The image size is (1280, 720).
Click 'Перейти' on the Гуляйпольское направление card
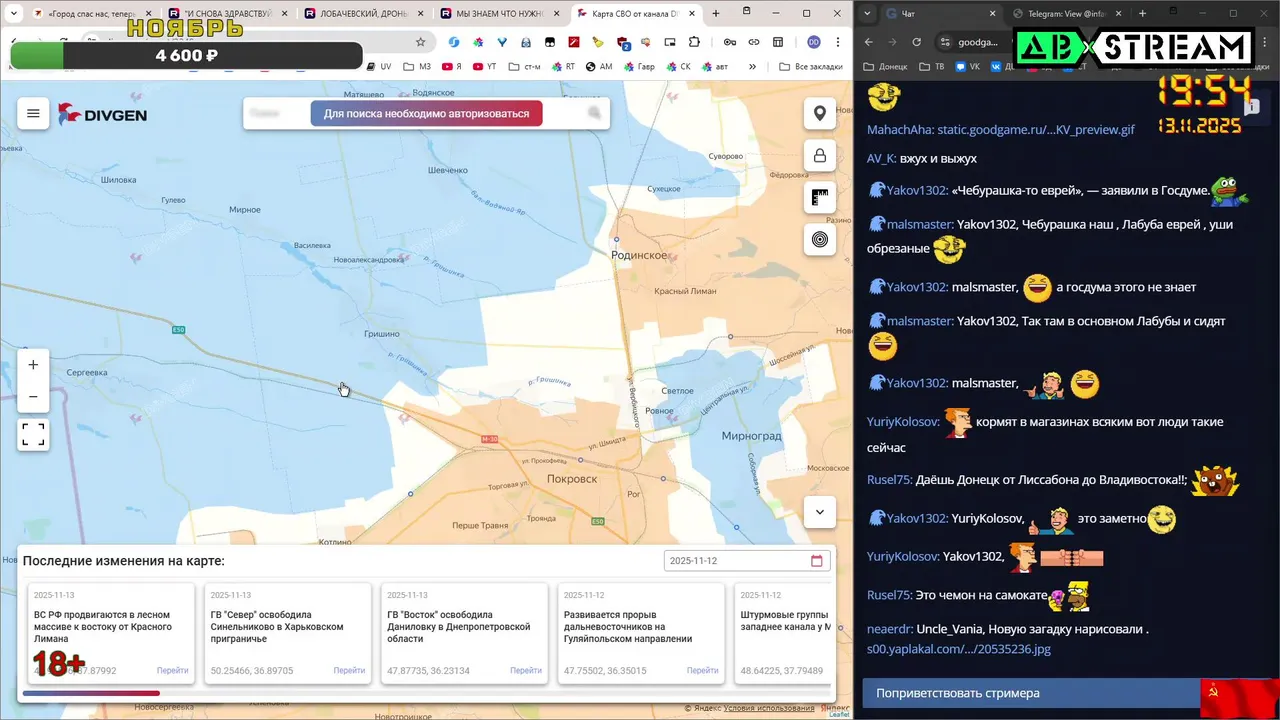pyautogui.click(x=703, y=670)
